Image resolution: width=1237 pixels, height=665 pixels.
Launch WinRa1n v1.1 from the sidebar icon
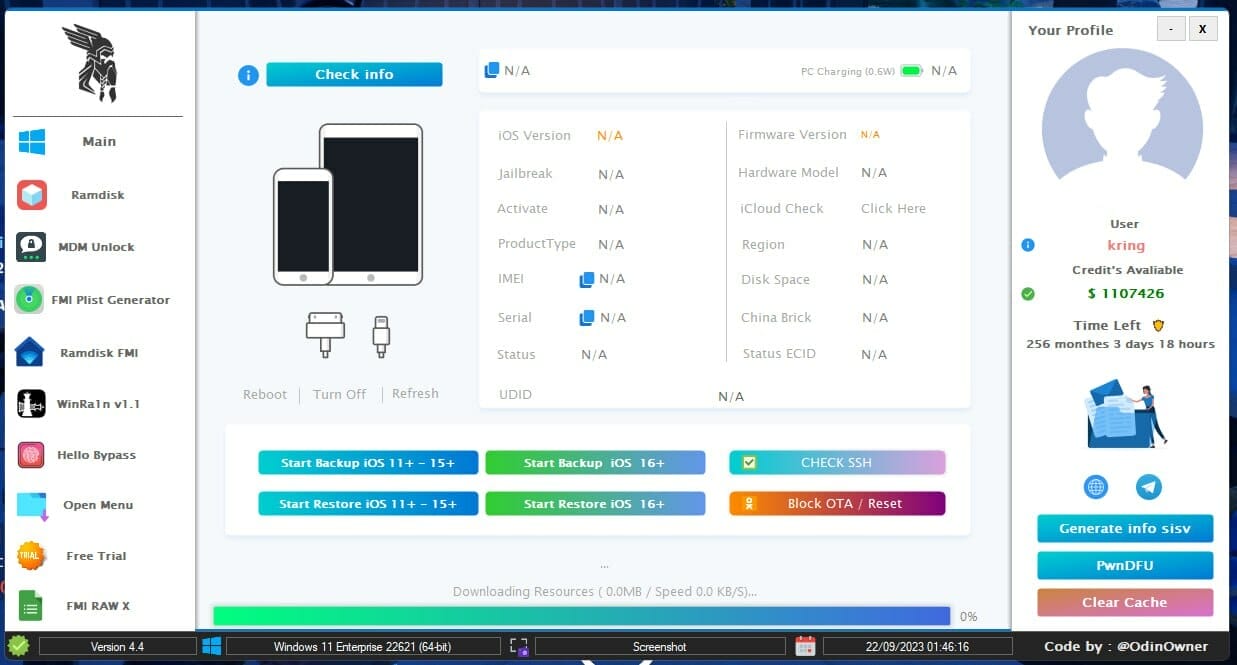[31, 403]
